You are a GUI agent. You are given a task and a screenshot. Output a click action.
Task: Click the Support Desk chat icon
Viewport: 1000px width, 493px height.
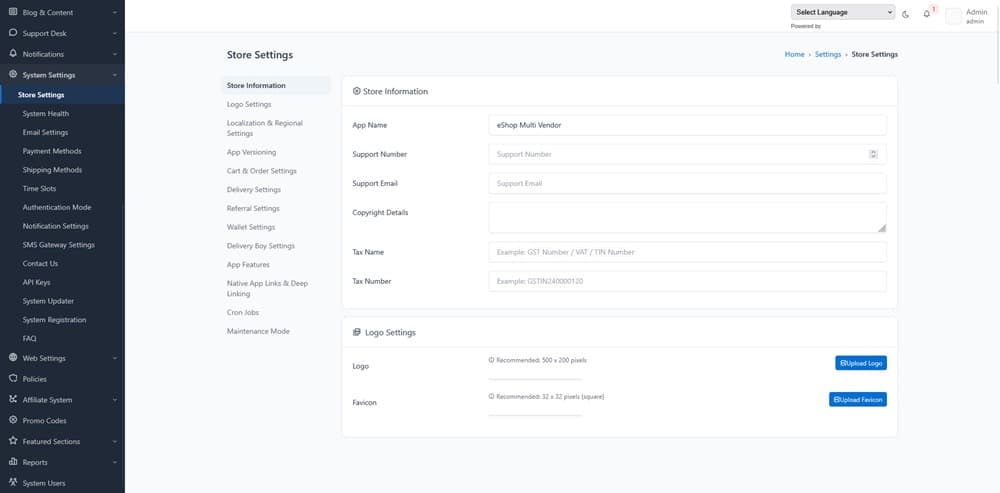click(13, 33)
